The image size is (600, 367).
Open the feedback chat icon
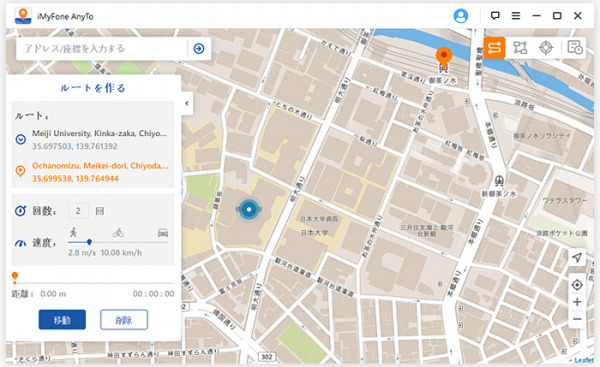[495, 16]
